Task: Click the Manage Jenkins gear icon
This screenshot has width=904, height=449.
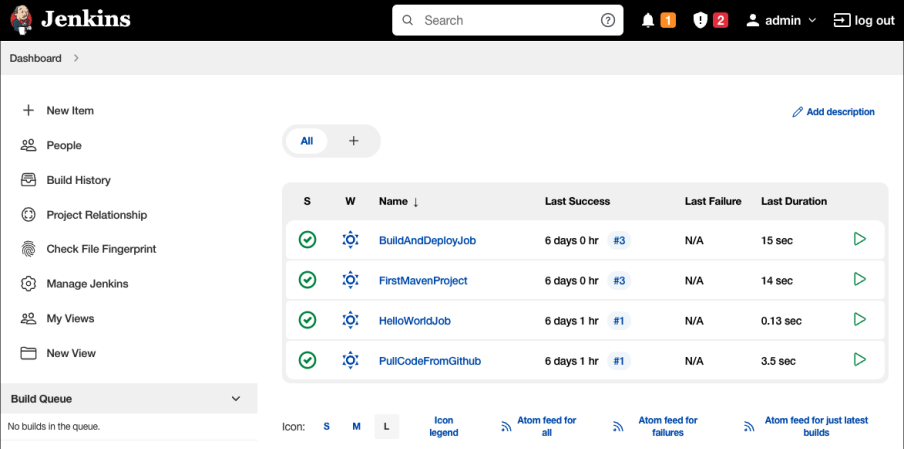Action: 28,284
